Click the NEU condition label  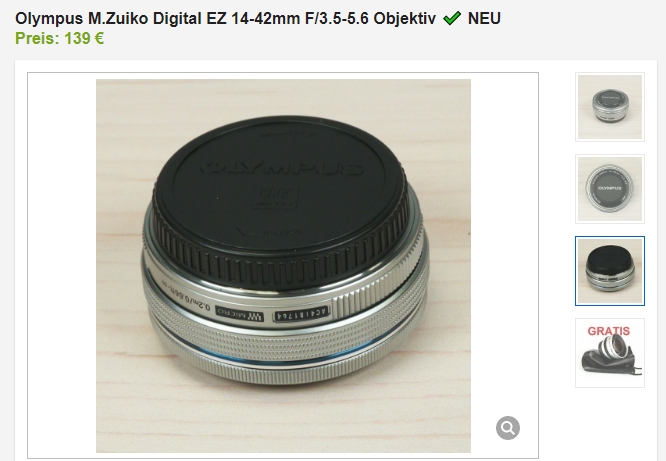[x=484, y=19]
